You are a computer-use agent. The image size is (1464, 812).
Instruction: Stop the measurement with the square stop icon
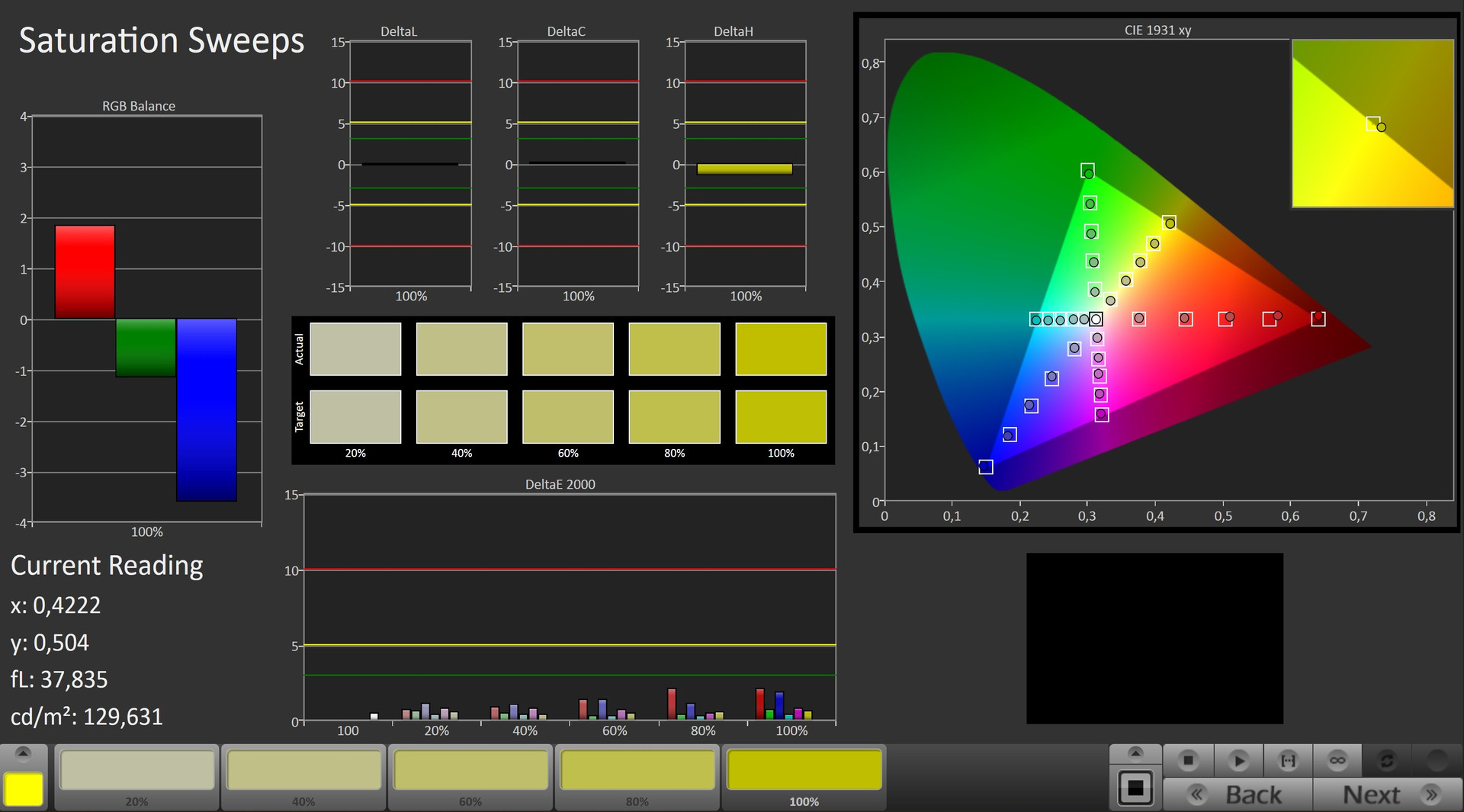(1188, 760)
